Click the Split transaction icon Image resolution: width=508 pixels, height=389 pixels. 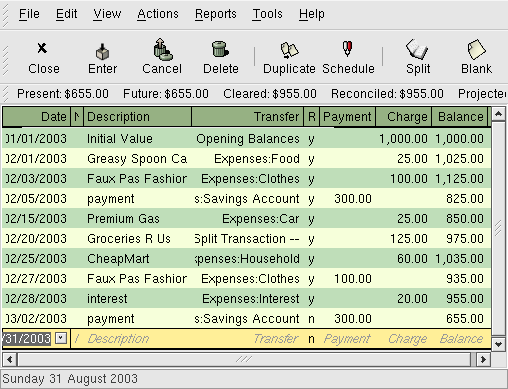click(417, 49)
